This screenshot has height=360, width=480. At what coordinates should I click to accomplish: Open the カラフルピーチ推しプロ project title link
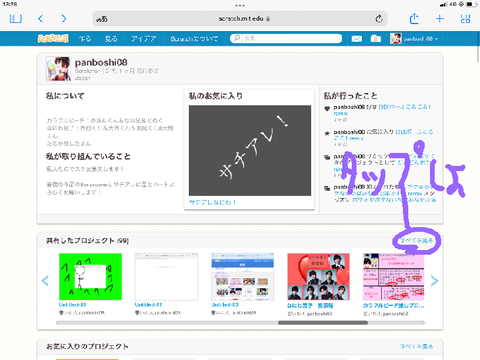(393, 305)
